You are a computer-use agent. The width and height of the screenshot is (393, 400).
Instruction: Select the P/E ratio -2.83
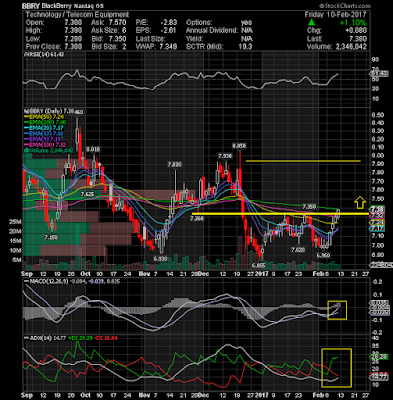(168, 23)
